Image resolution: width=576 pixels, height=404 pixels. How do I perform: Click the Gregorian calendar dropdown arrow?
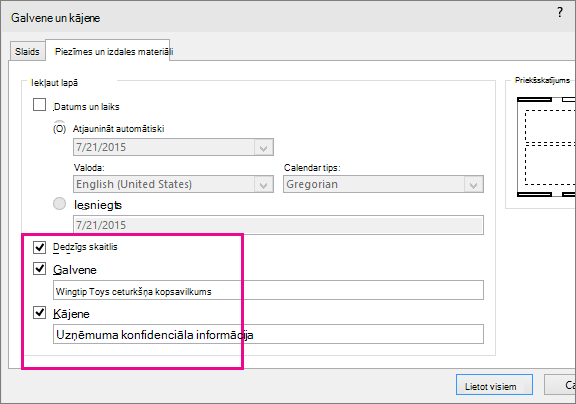(x=474, y=184)
